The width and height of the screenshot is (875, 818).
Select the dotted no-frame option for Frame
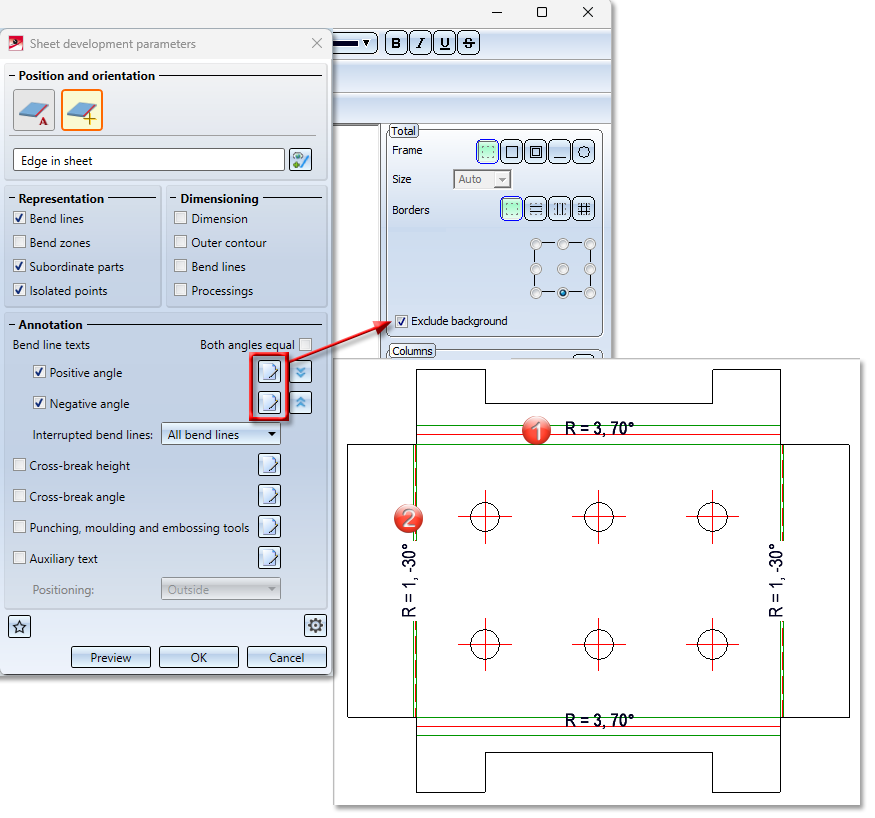point(487,152)
